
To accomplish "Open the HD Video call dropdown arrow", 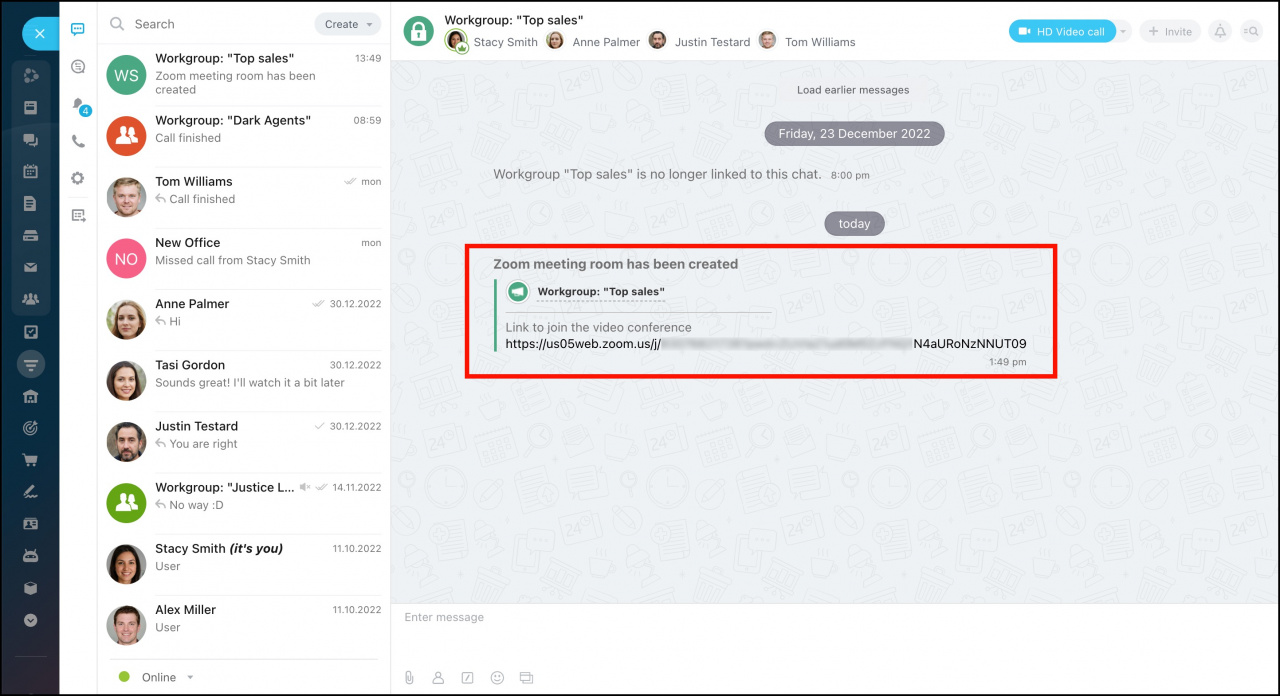I will point(1123,31).
